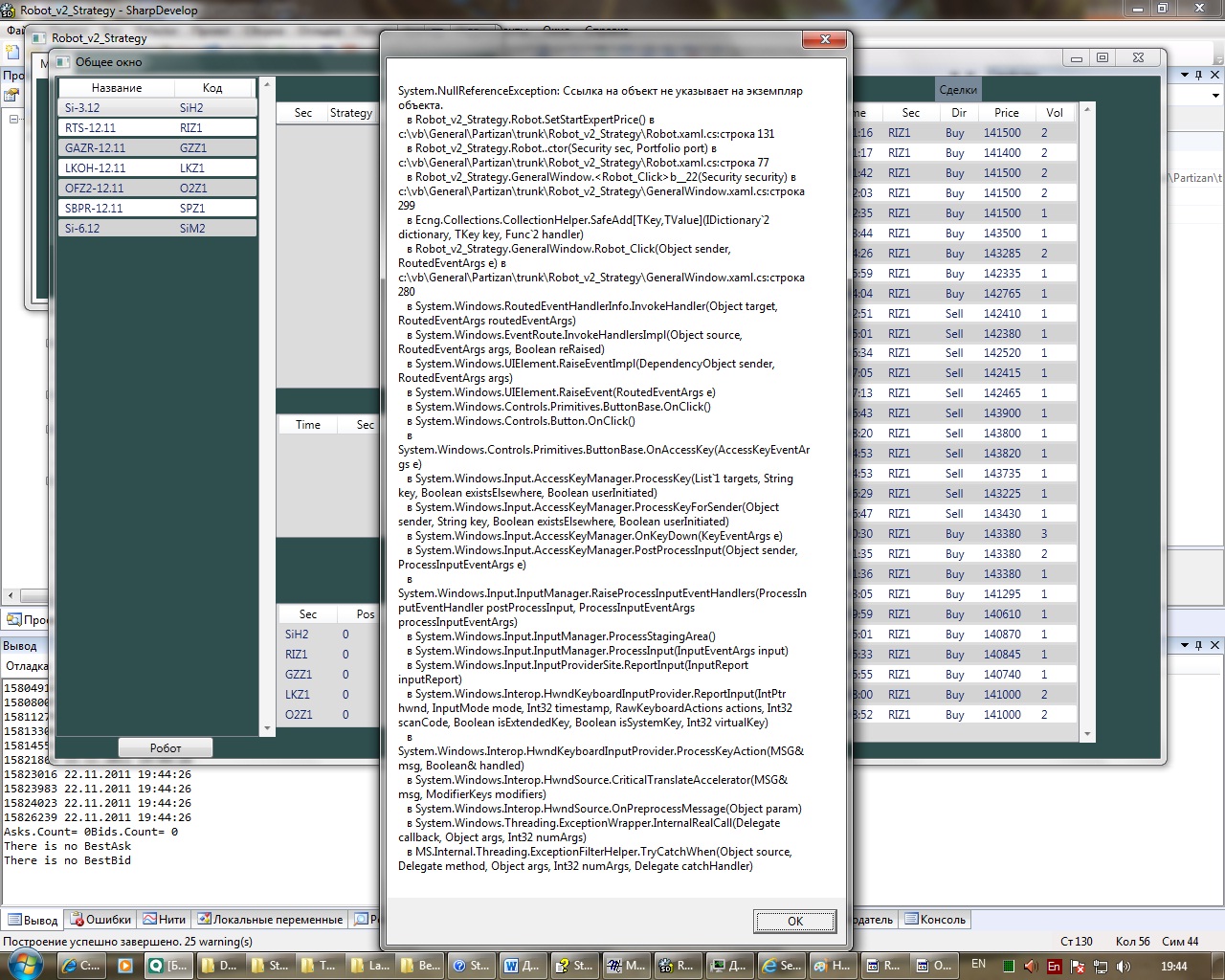Click the 143900 price cell in trades
This screenshot has height=980, width=1225.
(1002, 413)
